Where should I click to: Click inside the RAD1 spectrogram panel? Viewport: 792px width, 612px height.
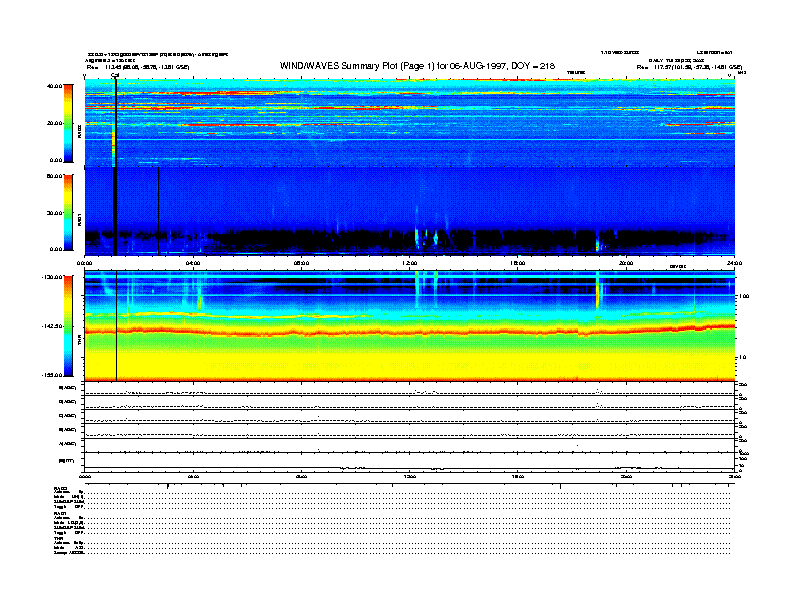click(410, 211)
